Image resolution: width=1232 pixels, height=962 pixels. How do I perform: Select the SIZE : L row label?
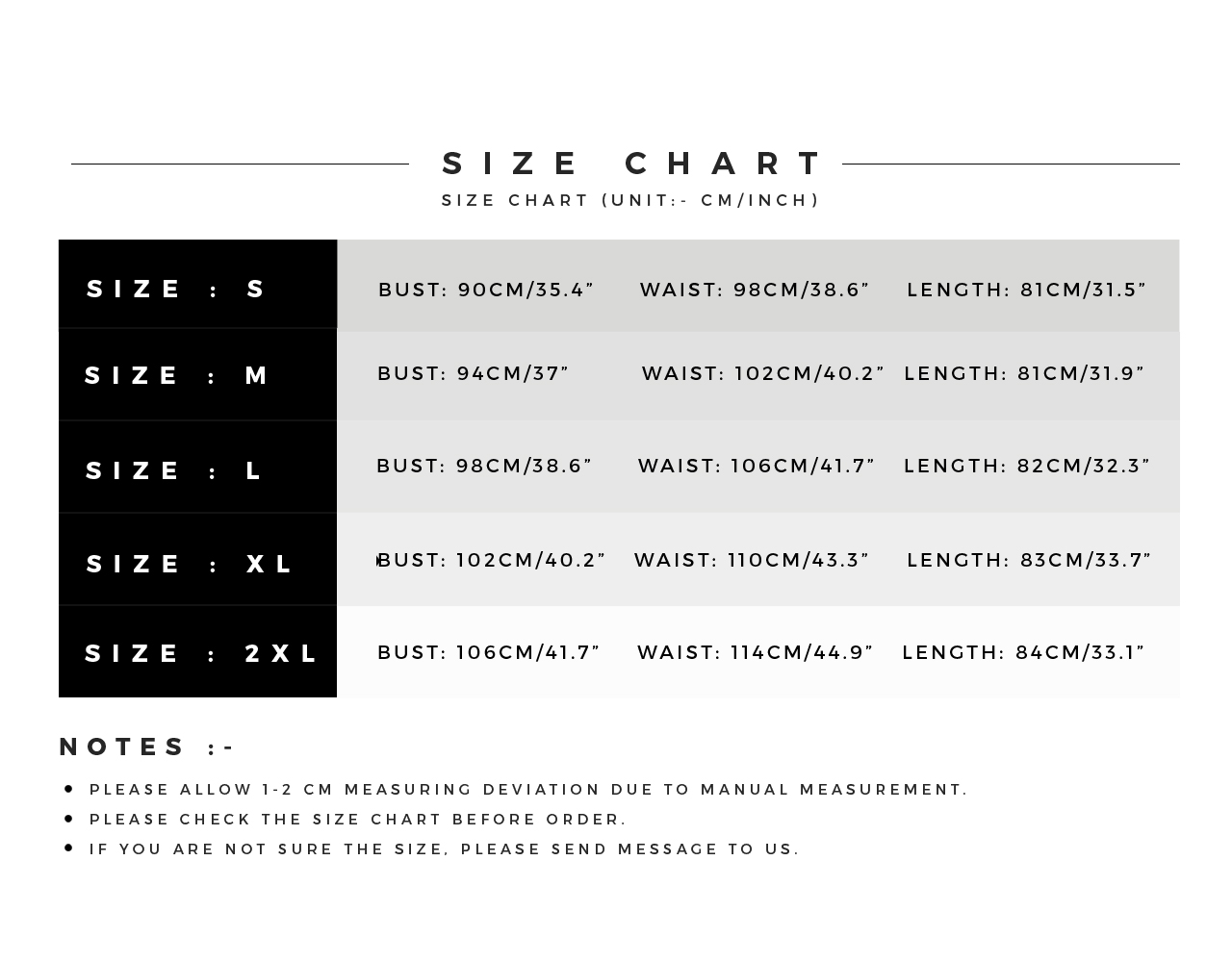pyautogui.click(x=174, y=470)
